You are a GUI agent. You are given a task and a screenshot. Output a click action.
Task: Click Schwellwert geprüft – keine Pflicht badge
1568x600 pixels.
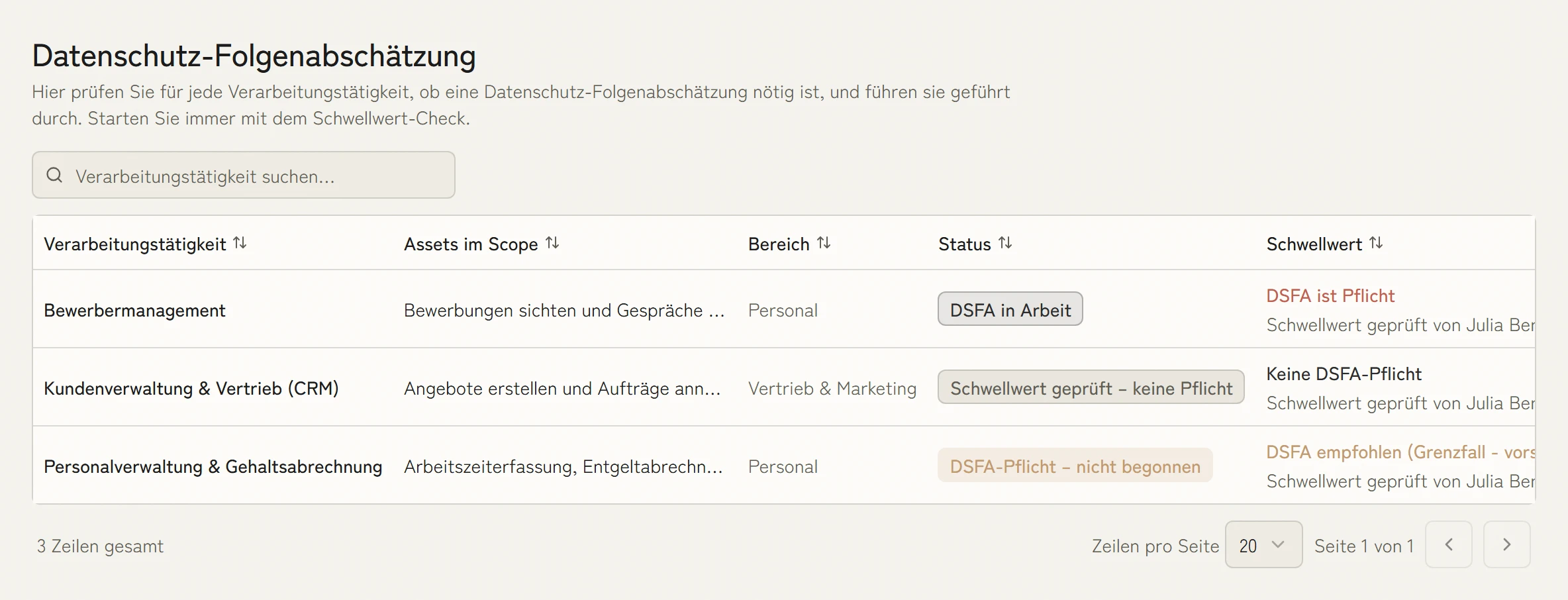click(1091, 387)
